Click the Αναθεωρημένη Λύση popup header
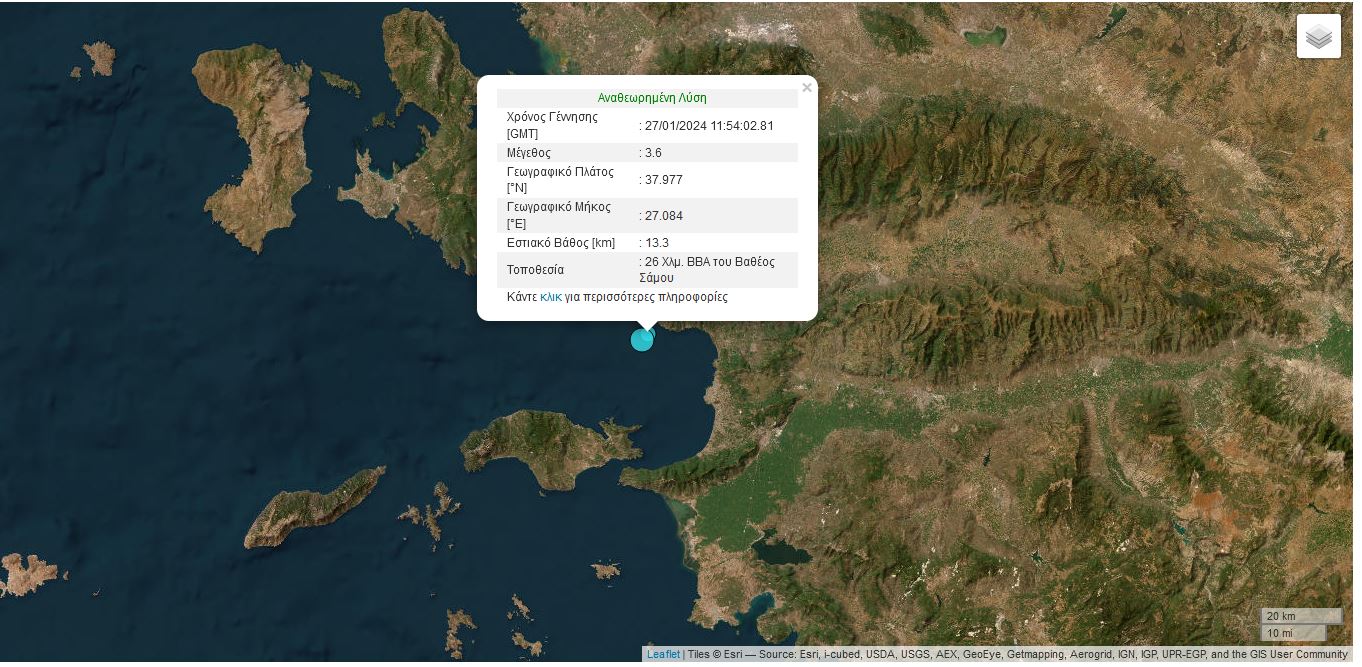 (x=652, y=98)
